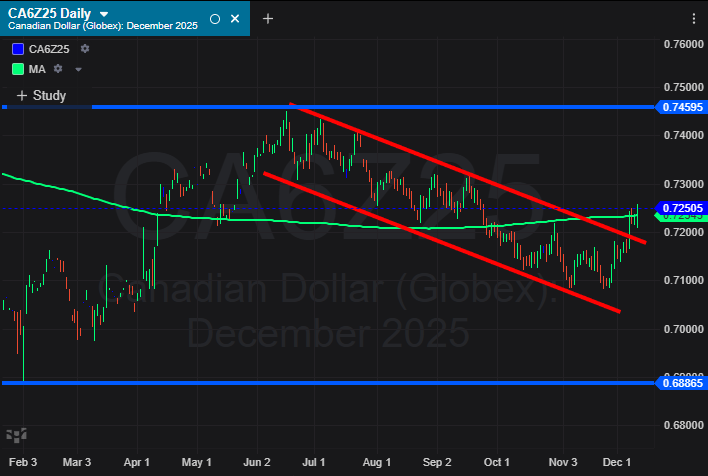Click the logo icon at chart bottom-left

click(x=16, y=435)
